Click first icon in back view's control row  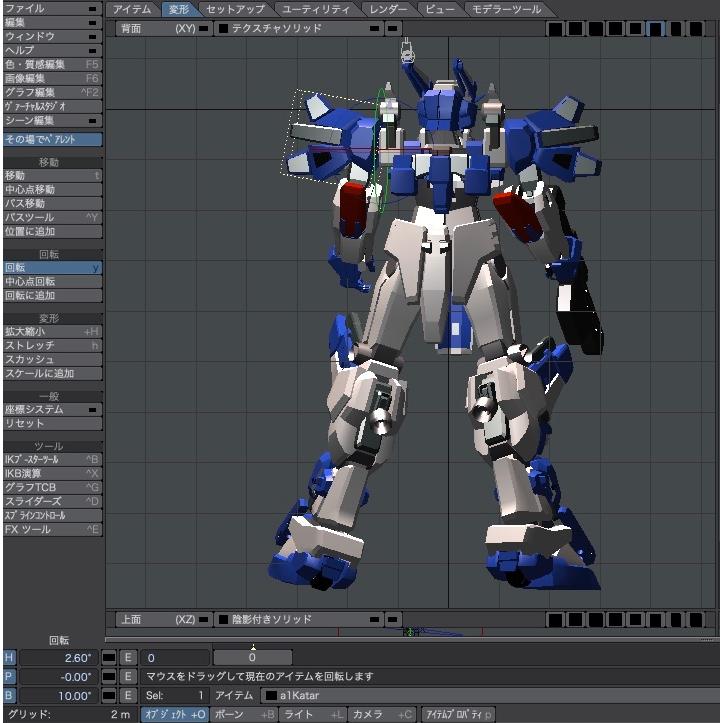point(555,29)
